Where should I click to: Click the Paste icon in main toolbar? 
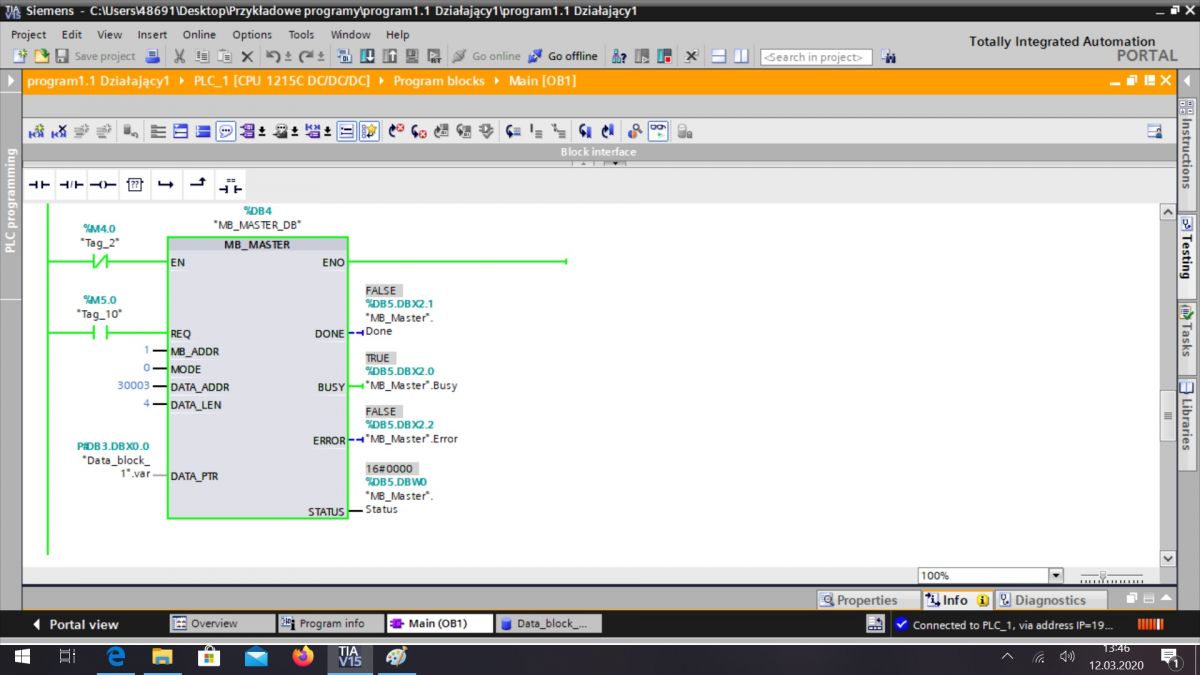click(x=225, y=56)
